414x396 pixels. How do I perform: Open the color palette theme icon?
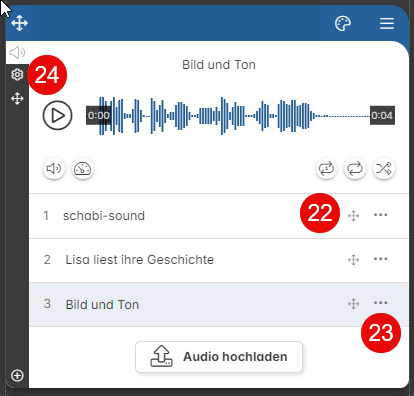pyautogui.click(x=343, y=24)
